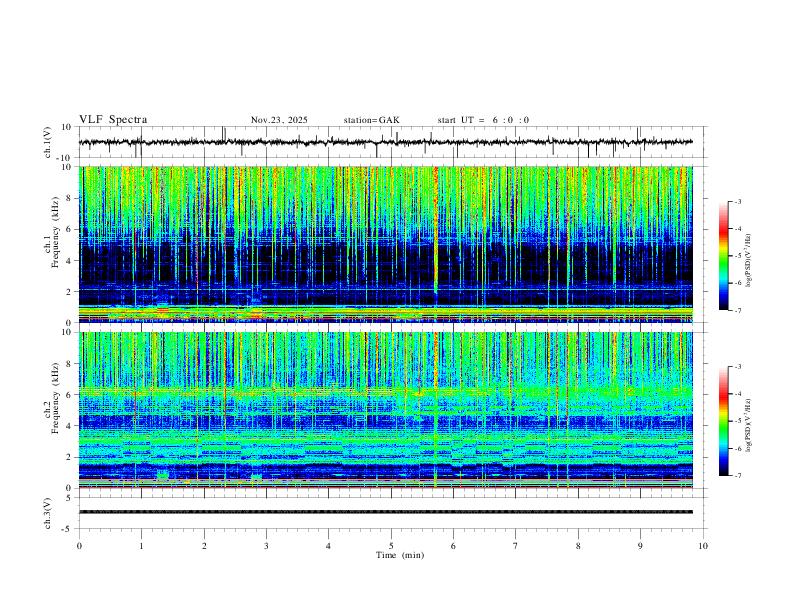Click time axis tick label '2'
Image resolution: width=792 pixels, height=612 pixels.
tap(204, 546)
